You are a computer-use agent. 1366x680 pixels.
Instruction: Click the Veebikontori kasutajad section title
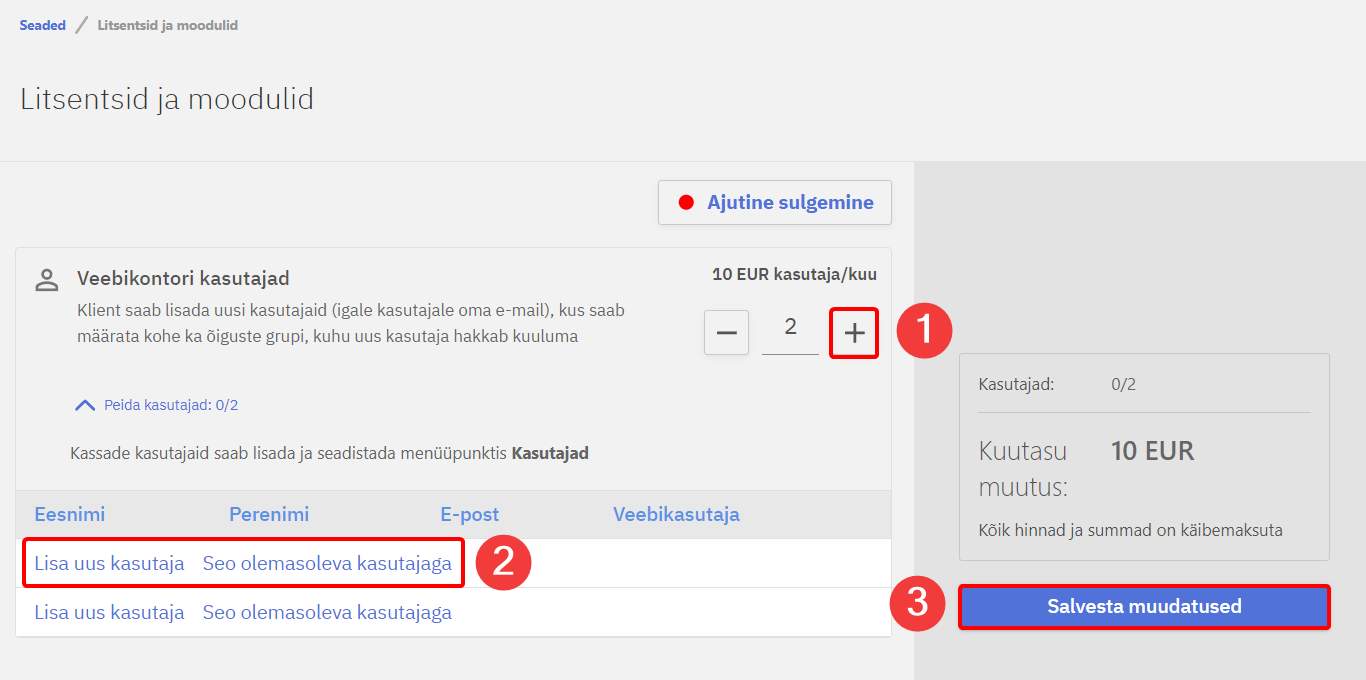point(183,278)
